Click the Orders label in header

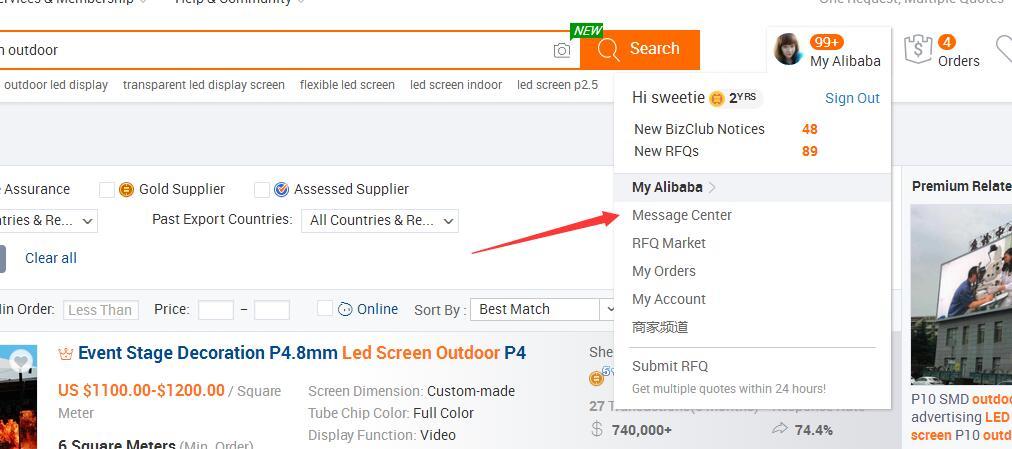(958, 61)
